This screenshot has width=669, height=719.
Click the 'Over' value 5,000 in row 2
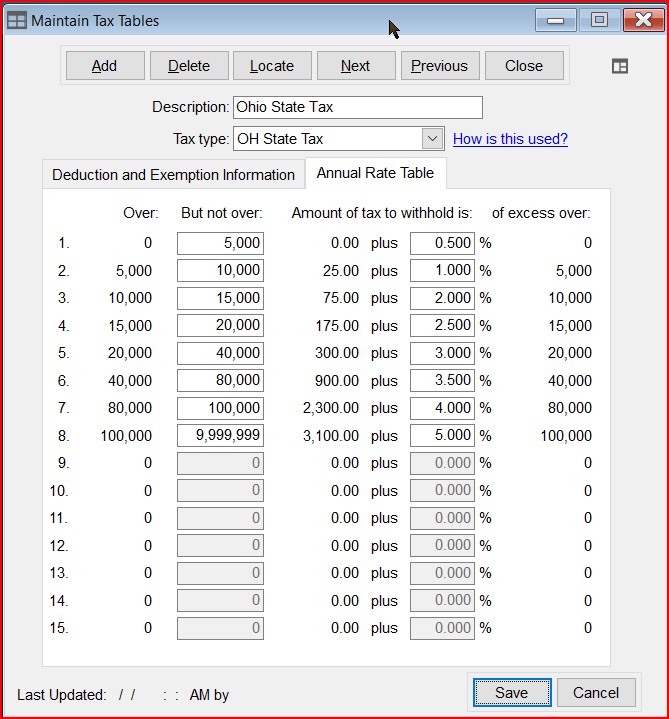point(134,271)
